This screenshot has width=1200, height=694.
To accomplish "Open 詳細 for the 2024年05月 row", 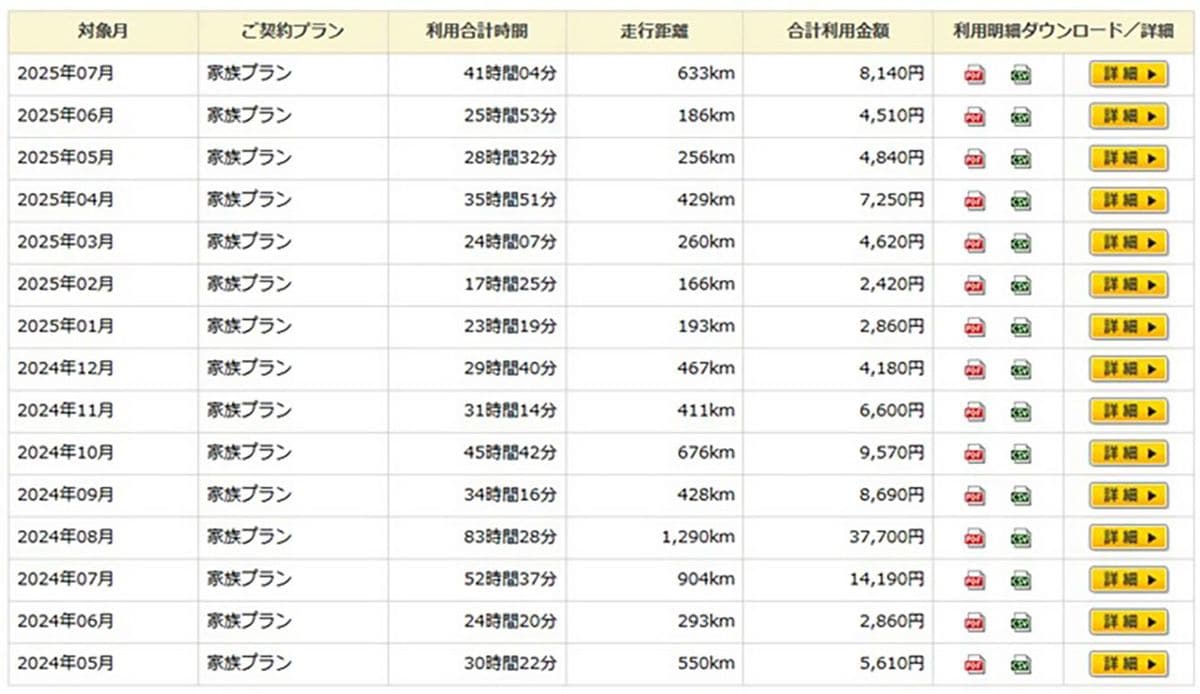I will (x=1129, y=664).
